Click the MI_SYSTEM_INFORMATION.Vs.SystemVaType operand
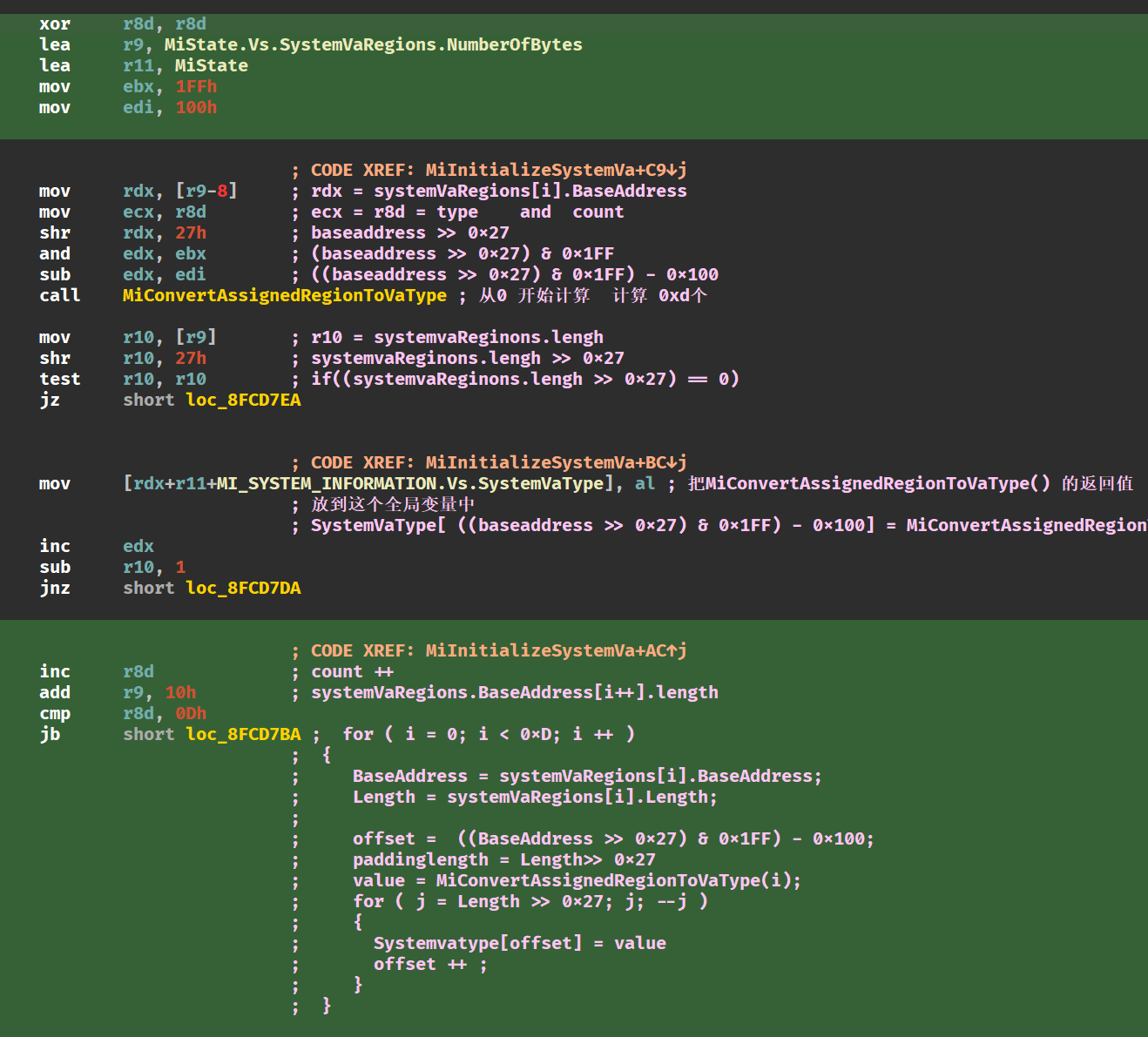 (410, 483)
